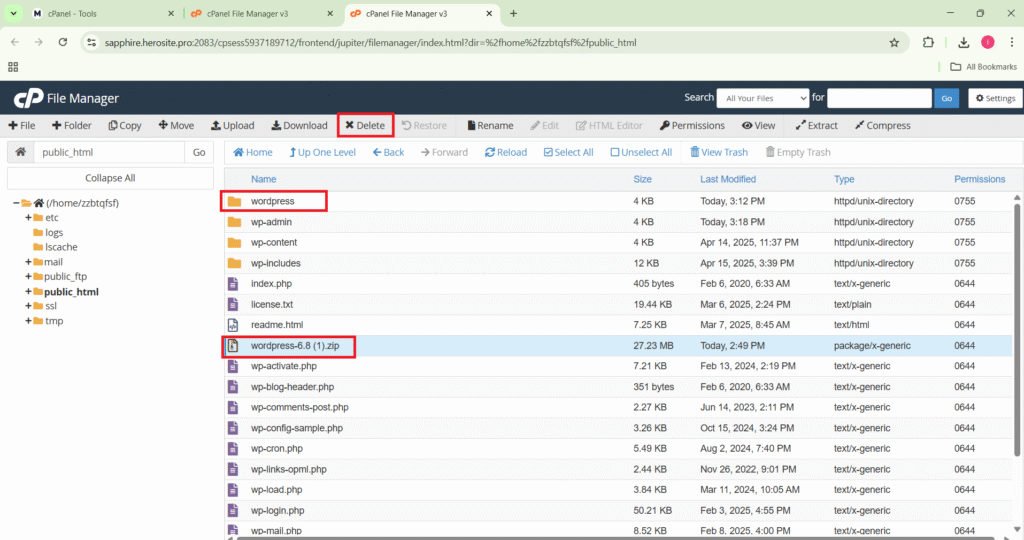1024x540 pixels.
Task: Expand the etc folder in tree
Action: (x=28, y=217)
